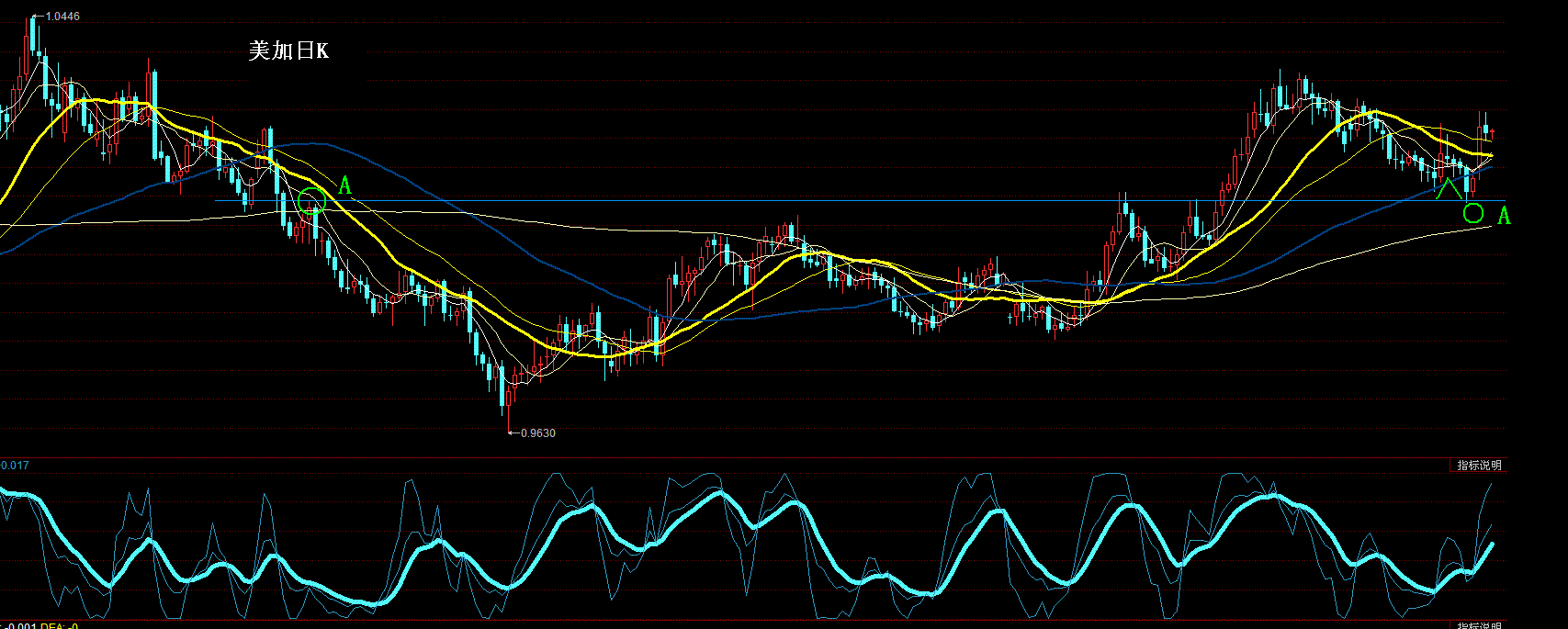This screenshot has width=1568, height=629.
Task: Click the 0.017 indicator value
Action: [15, 466]
